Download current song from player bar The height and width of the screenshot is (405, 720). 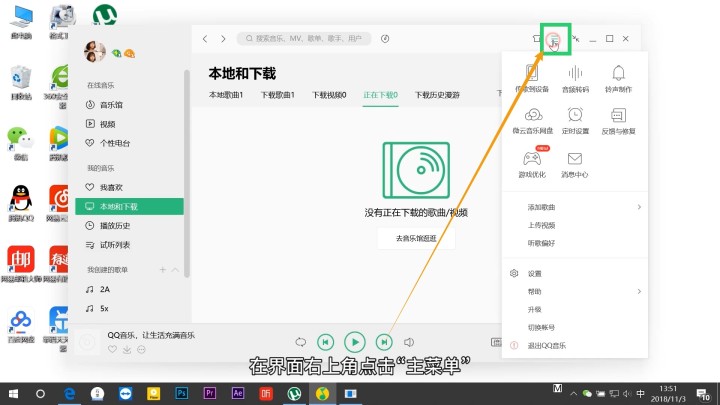point(127,349)
